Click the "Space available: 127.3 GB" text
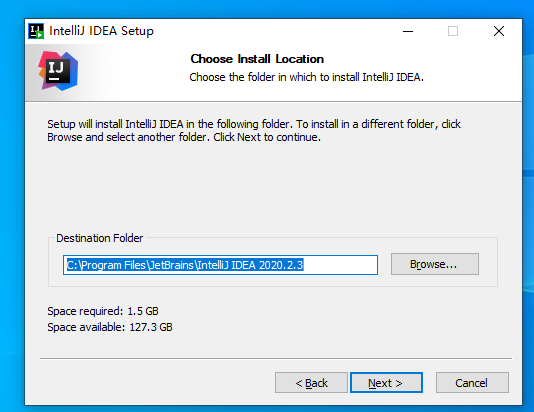Viewport: 534px width, 412px height. 110,327
